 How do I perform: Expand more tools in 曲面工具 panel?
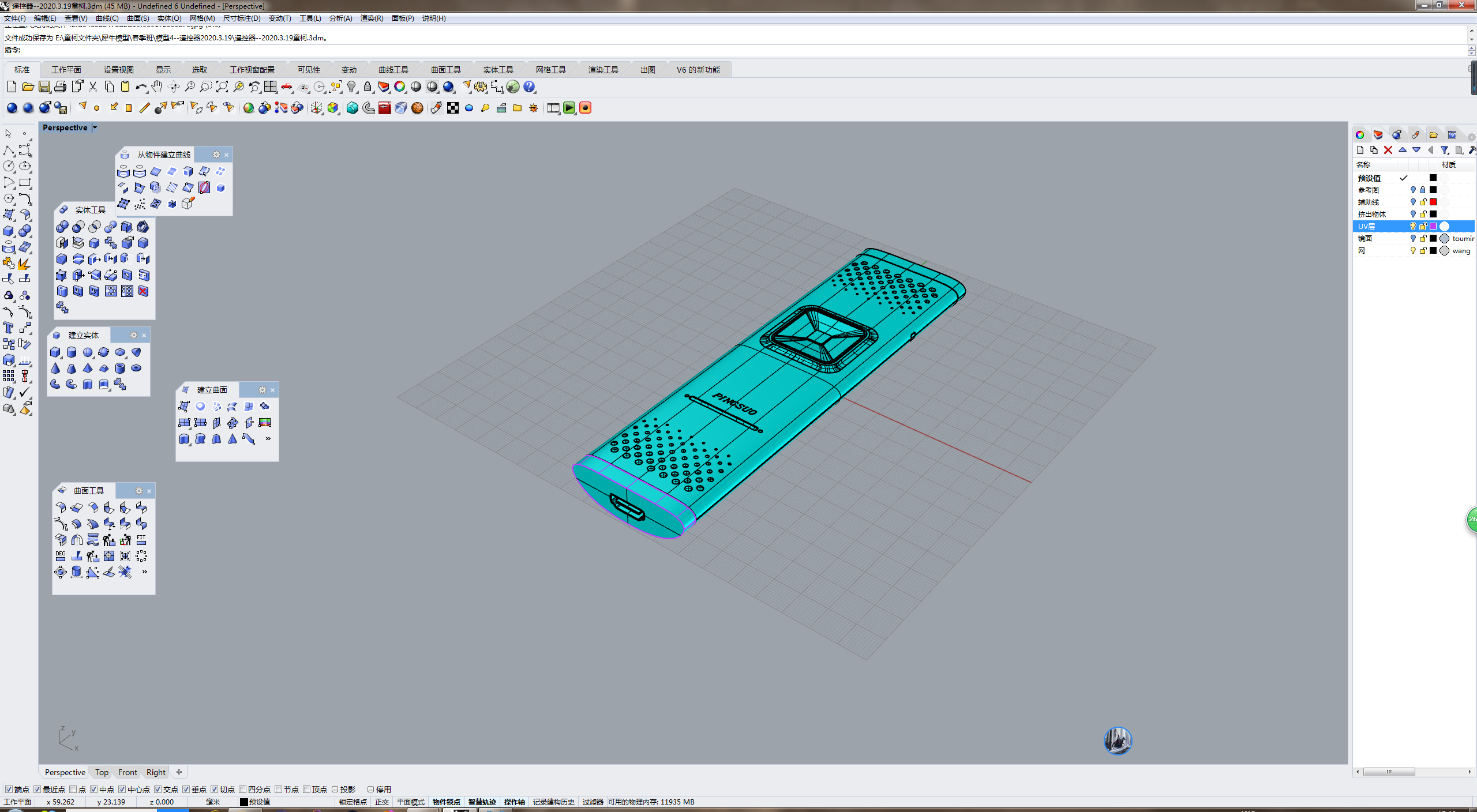(144, 572)
